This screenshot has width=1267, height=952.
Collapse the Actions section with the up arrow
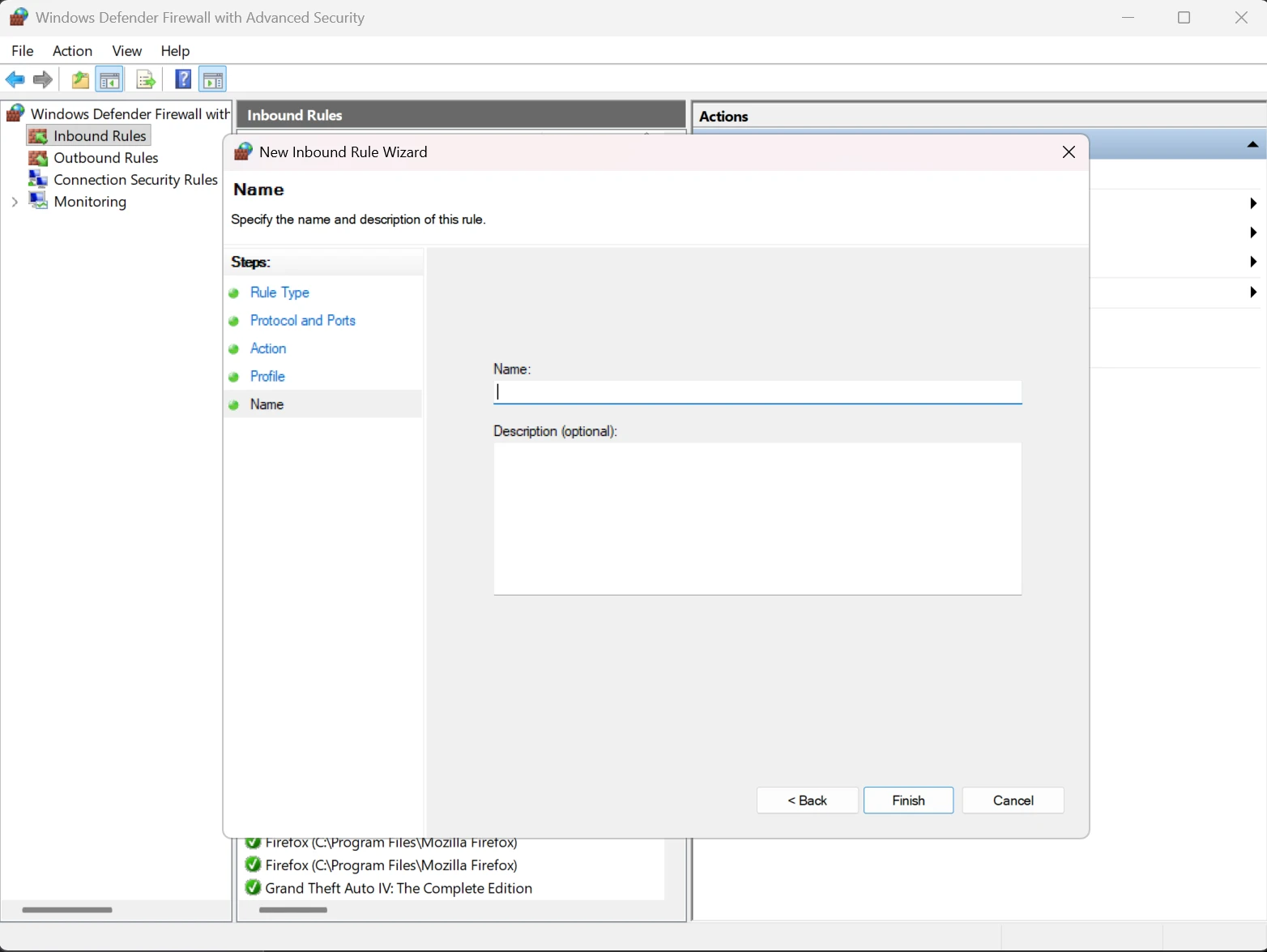coord(1252,145)
